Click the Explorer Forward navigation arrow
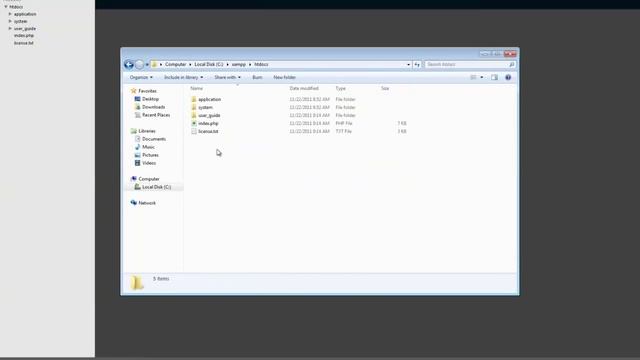Screen dimensions: 640x360 tap(139, 64)
